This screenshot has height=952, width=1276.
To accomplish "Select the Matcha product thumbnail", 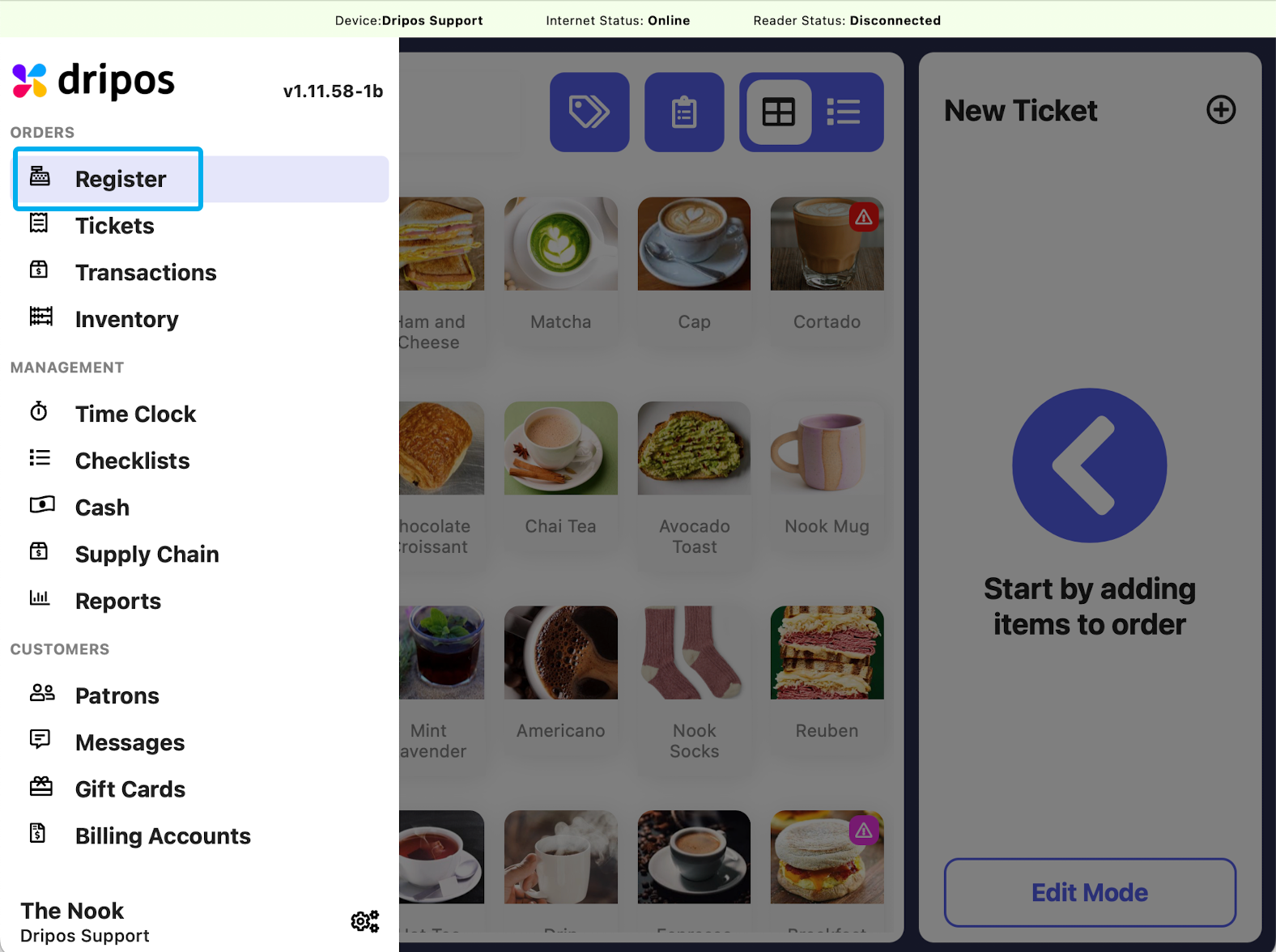I will click(x=561, y=244).
